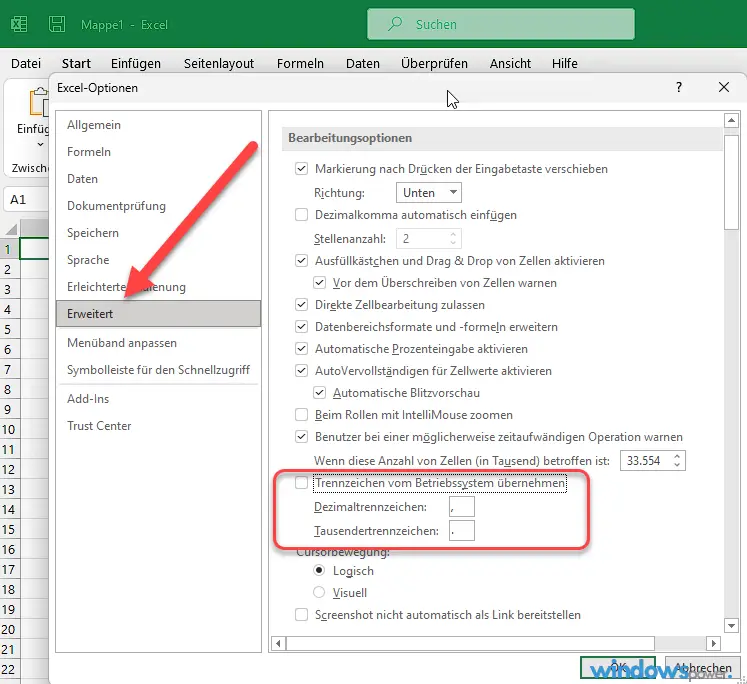Select the Visuell cursor movement radio
The height and width of the screenshot is (684, 747).
click(319, 593)
